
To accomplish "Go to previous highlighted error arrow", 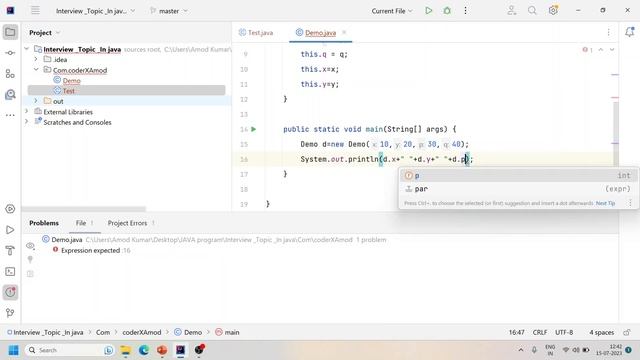I will (601, 50).
